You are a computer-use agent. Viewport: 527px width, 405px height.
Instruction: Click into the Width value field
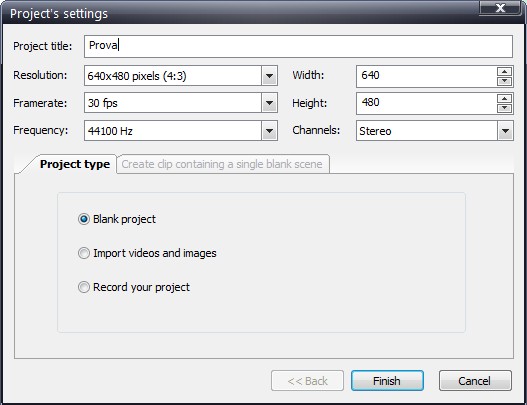(x=426, y=76)
